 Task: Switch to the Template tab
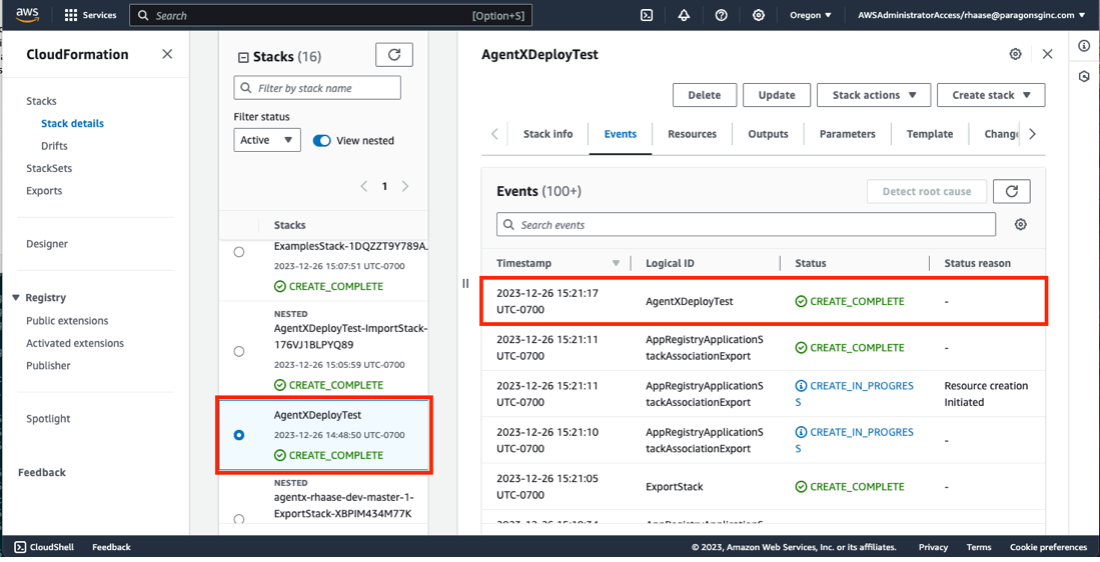930,134
